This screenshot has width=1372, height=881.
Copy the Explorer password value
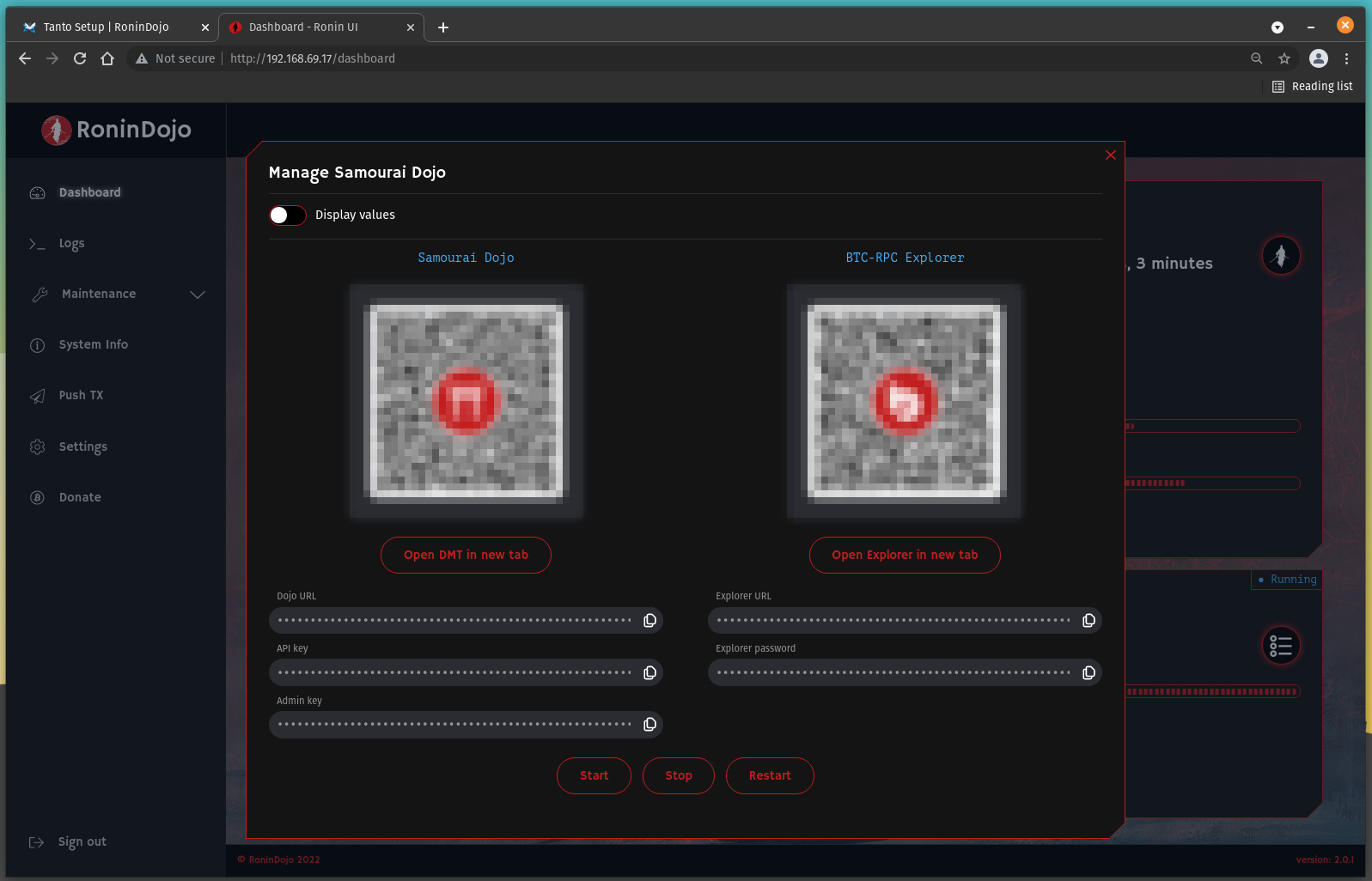click(1088, 672)
